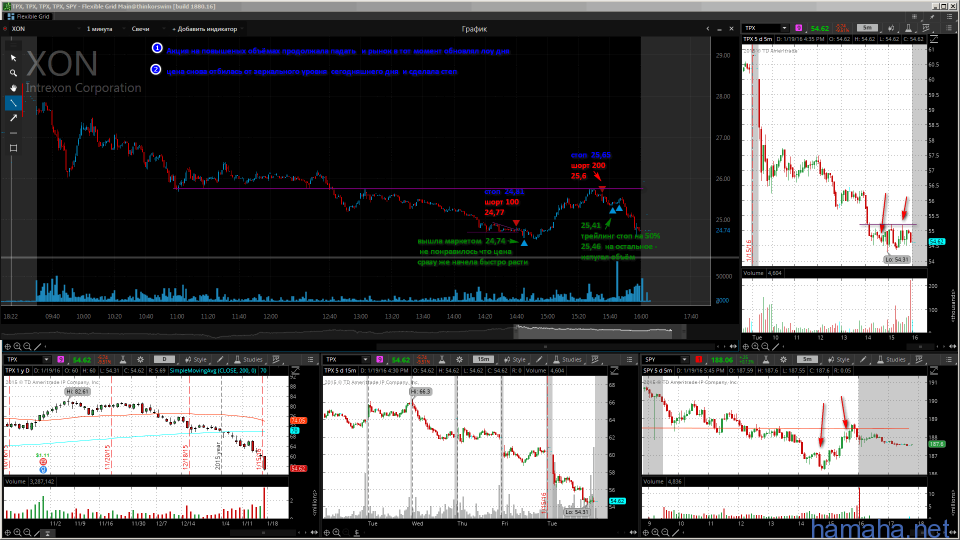Open list menu icon in TPX 15m chart
The width and height of the screenshot is (960, 540).
(x=629, y=359)
